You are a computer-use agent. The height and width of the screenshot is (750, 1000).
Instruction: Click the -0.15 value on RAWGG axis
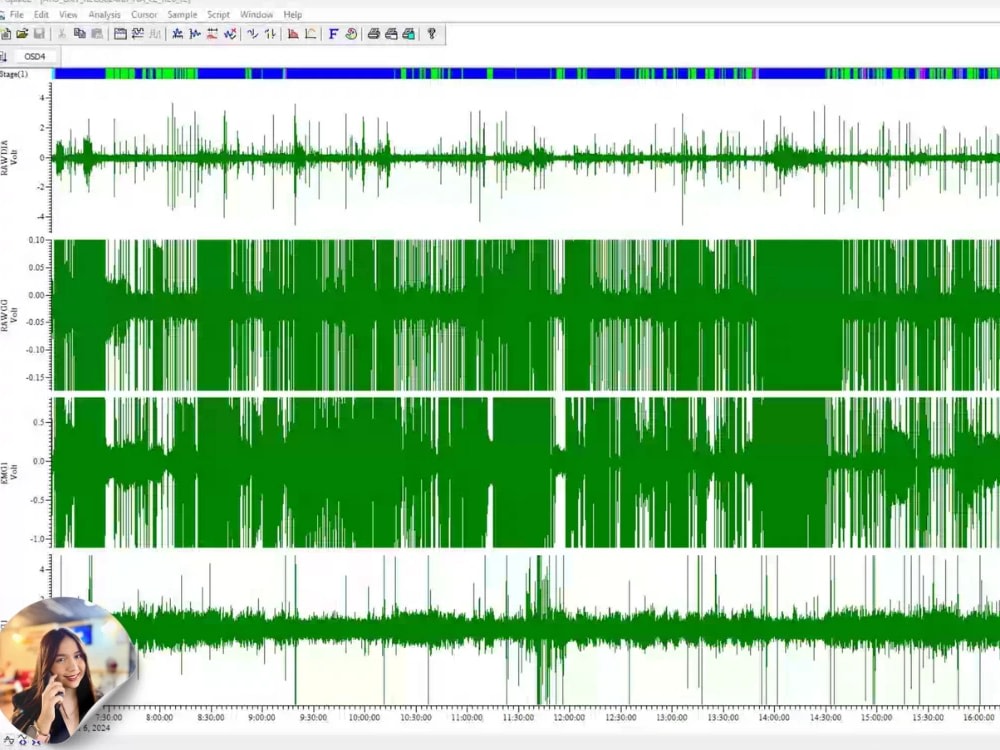pos(35,377)
